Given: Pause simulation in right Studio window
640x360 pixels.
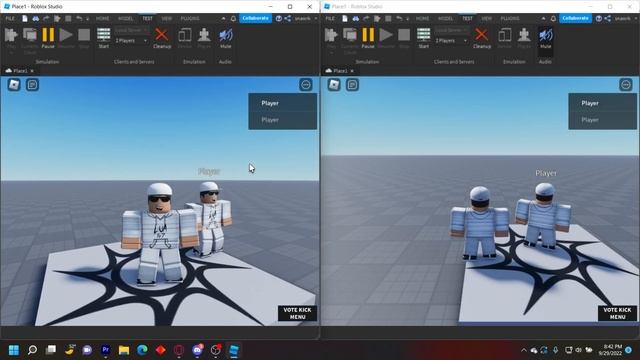Looking at the screenshot, I should pyautogui.click(x=368, y=38).
